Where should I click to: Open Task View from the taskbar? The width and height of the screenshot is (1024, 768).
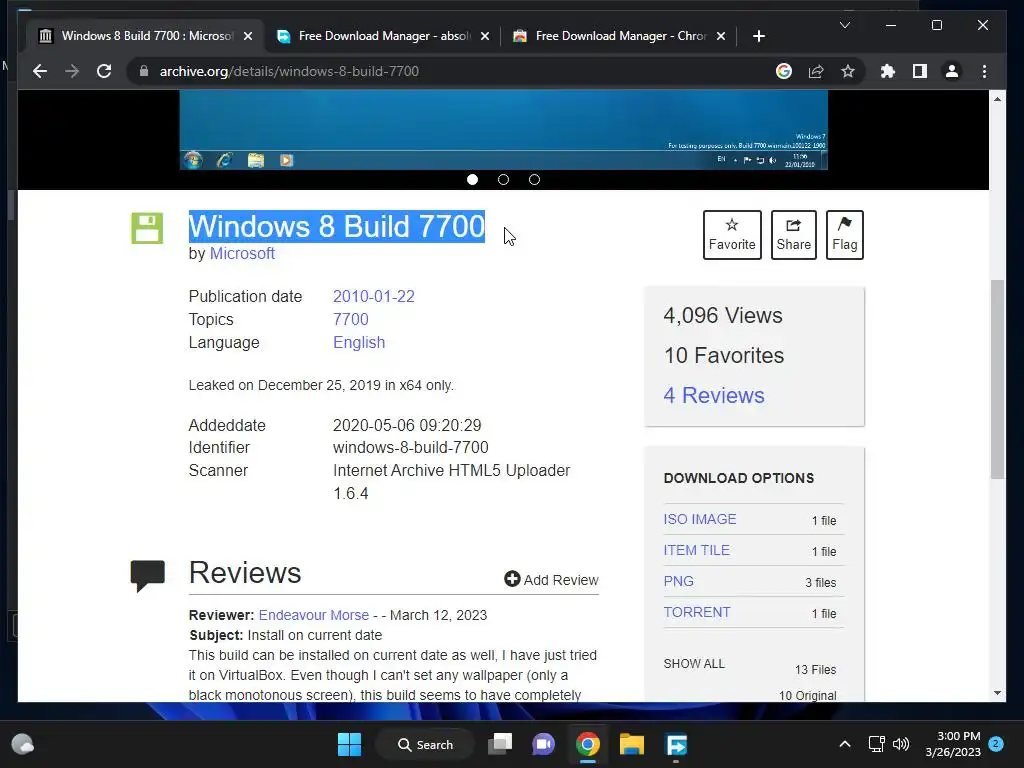pyautogui.click(x=500, y=744)
